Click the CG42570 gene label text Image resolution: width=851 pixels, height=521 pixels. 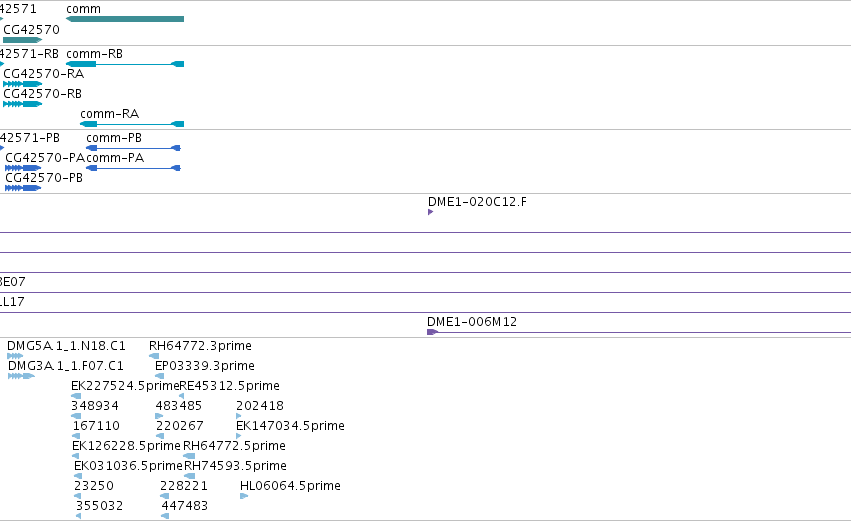point(31,30)
